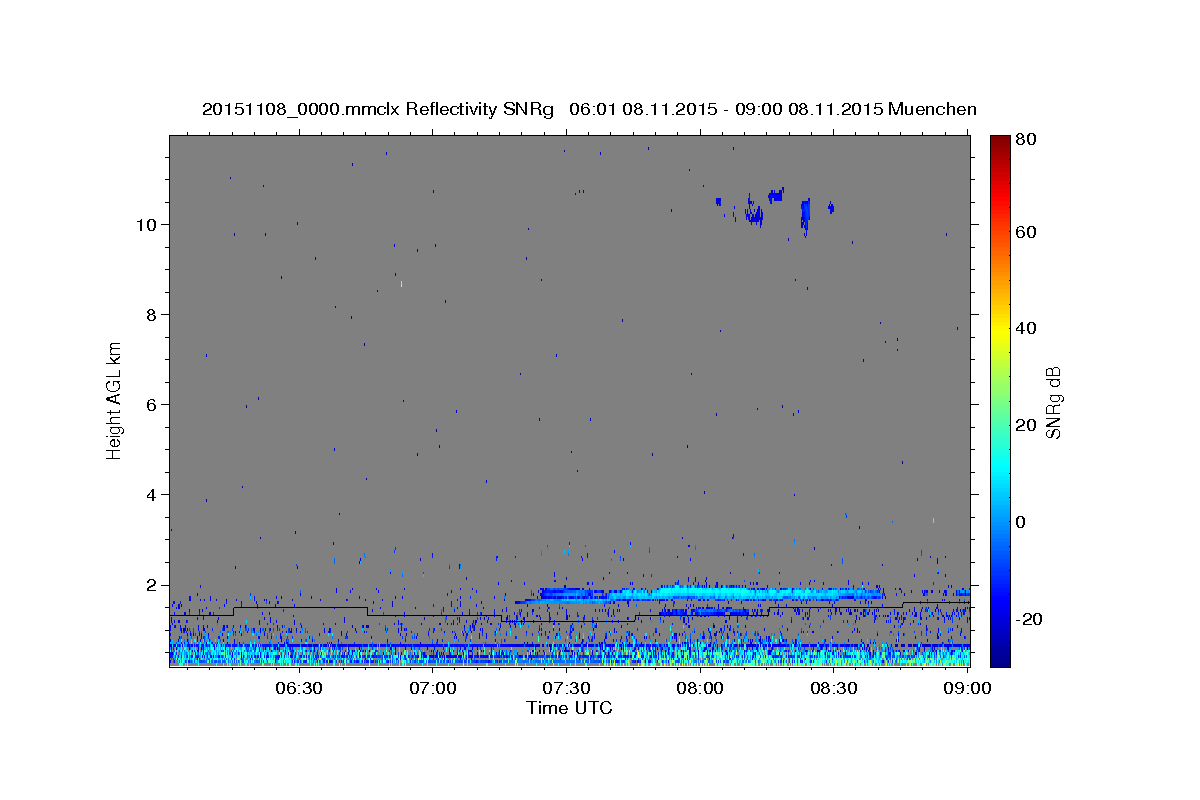Click the colorbar value 80
1200x800 pixels.
1027,140
